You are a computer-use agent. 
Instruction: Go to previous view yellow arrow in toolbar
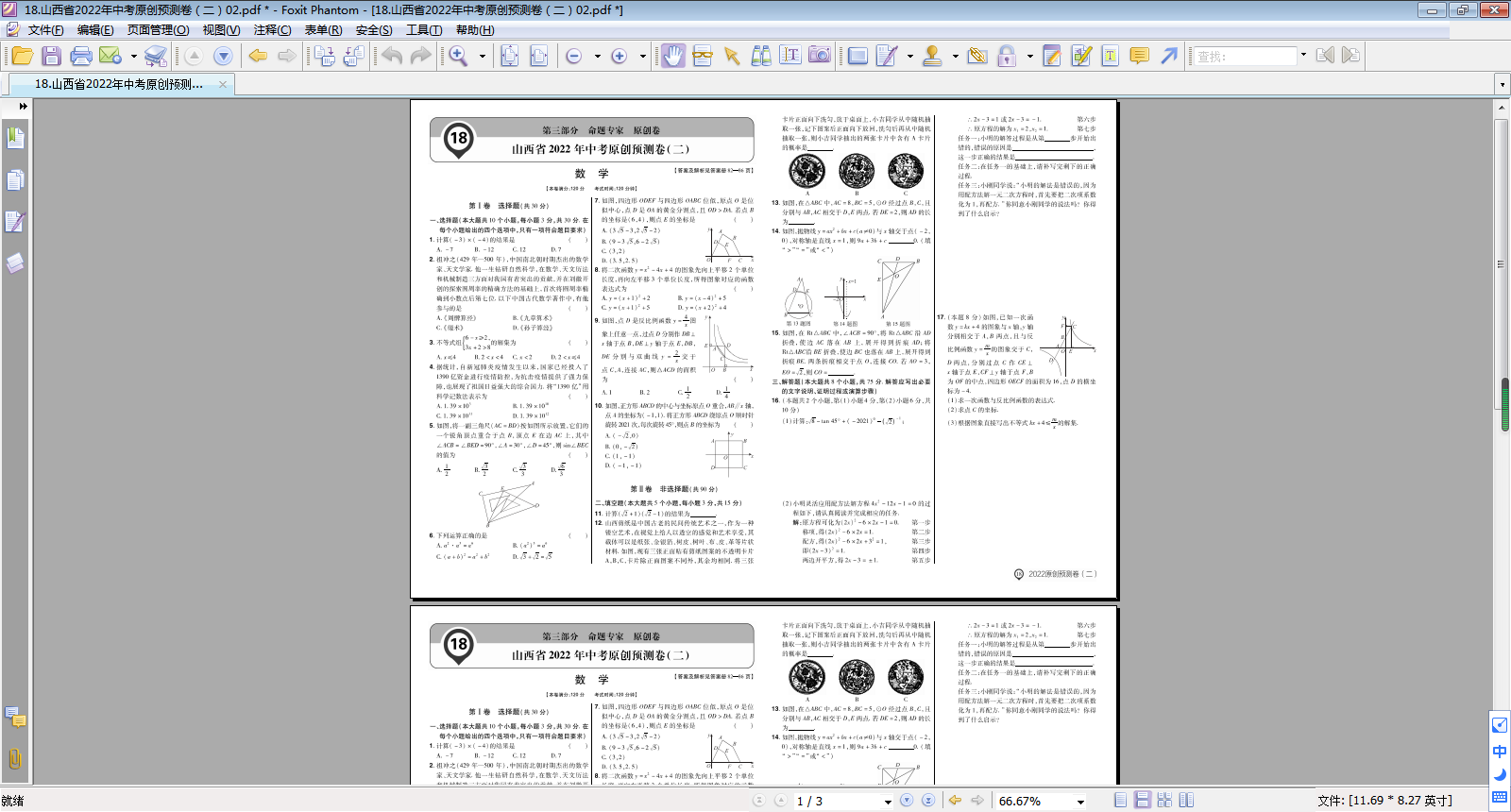[258, 57]
